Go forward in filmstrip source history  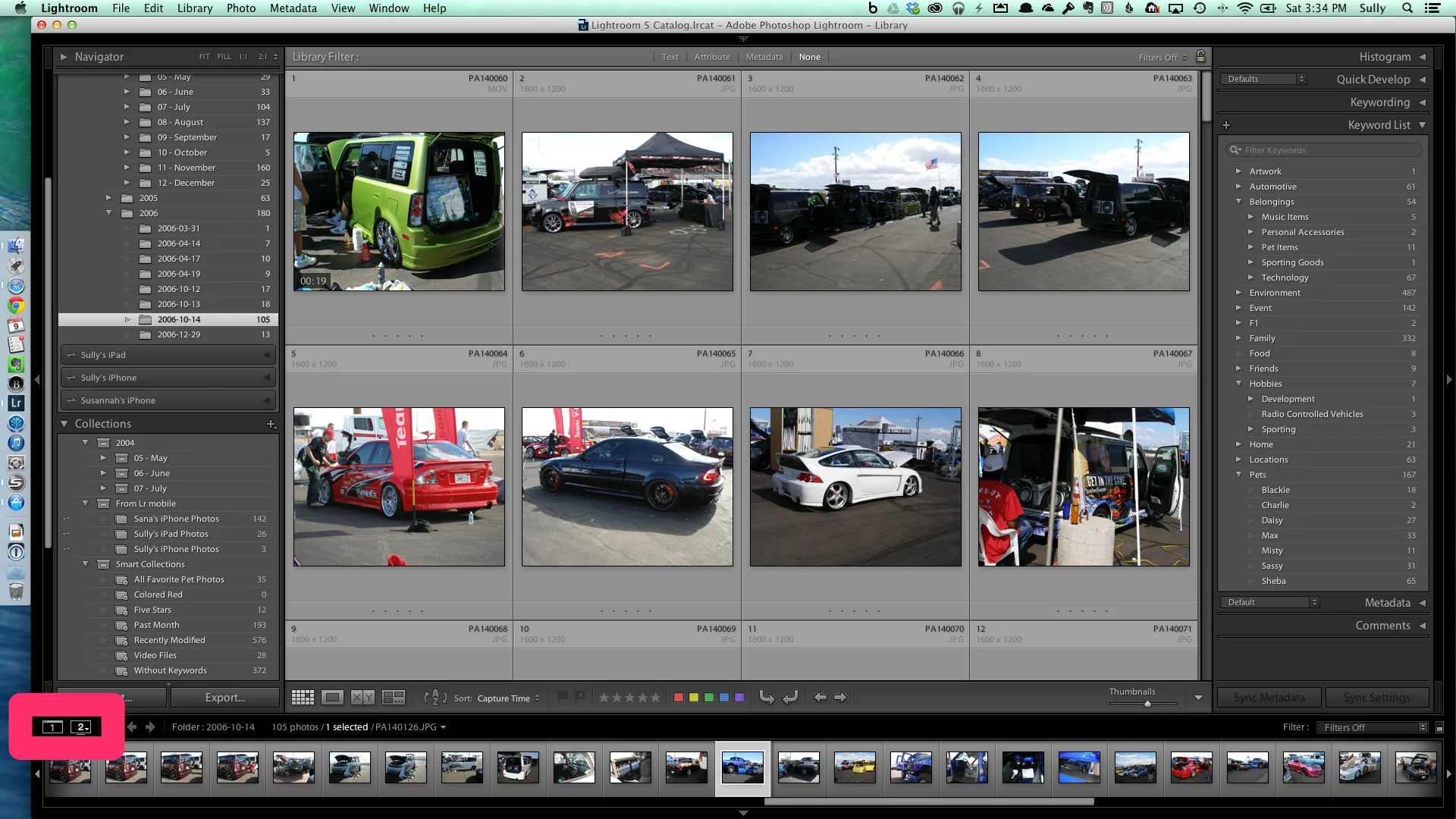click(150, 726)
